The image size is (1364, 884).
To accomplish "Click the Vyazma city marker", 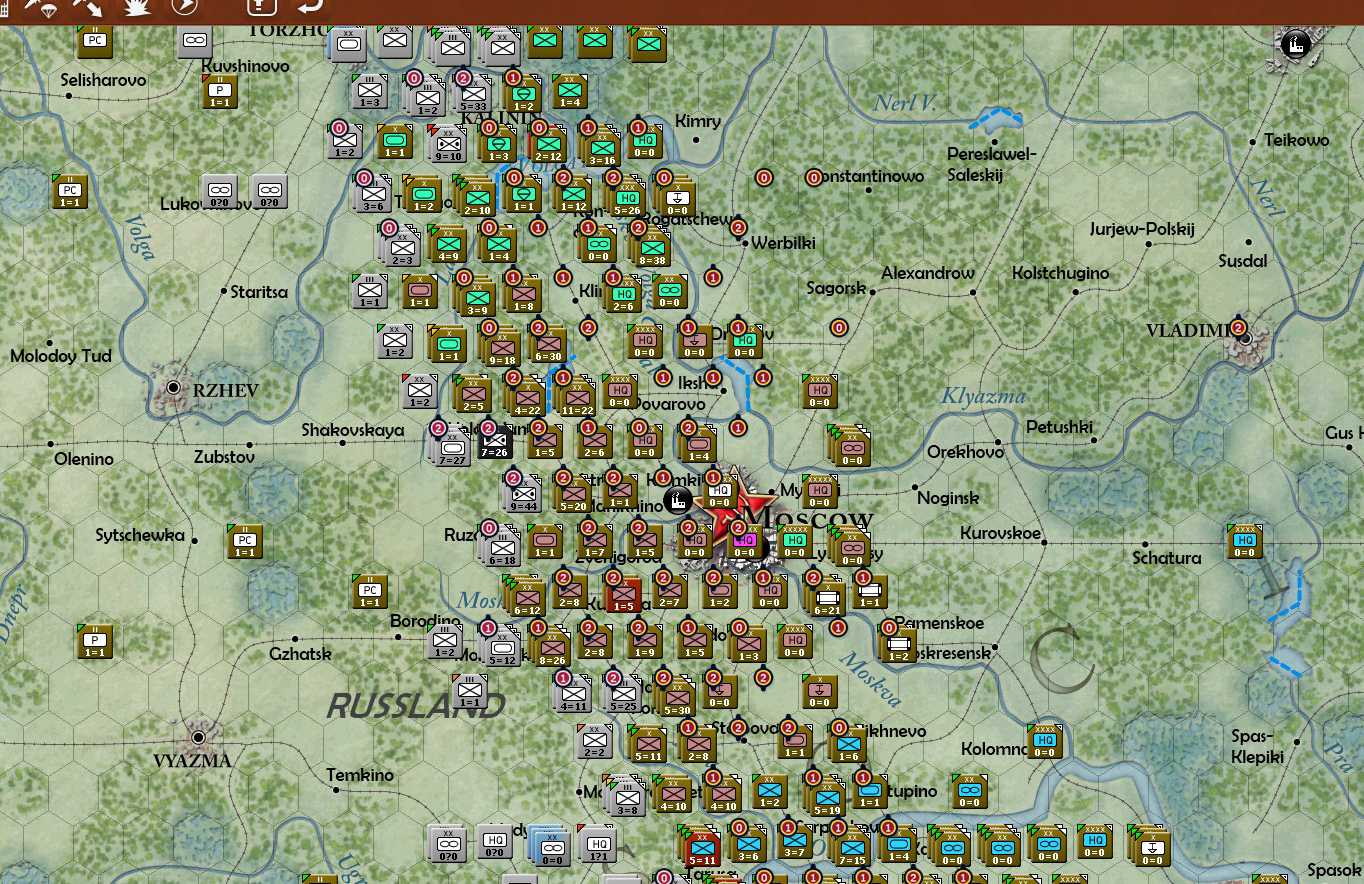I will coord(198,738).
